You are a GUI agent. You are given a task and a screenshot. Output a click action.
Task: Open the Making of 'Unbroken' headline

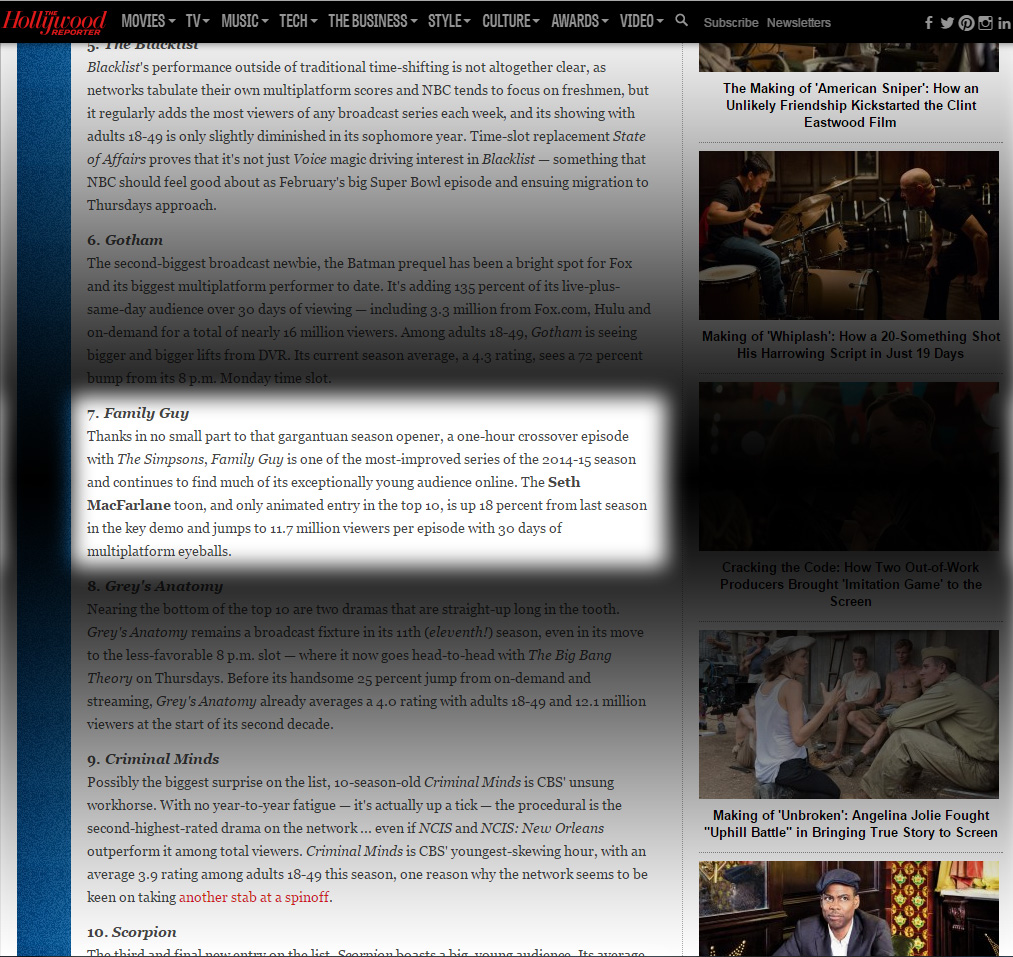coord(850,824)
